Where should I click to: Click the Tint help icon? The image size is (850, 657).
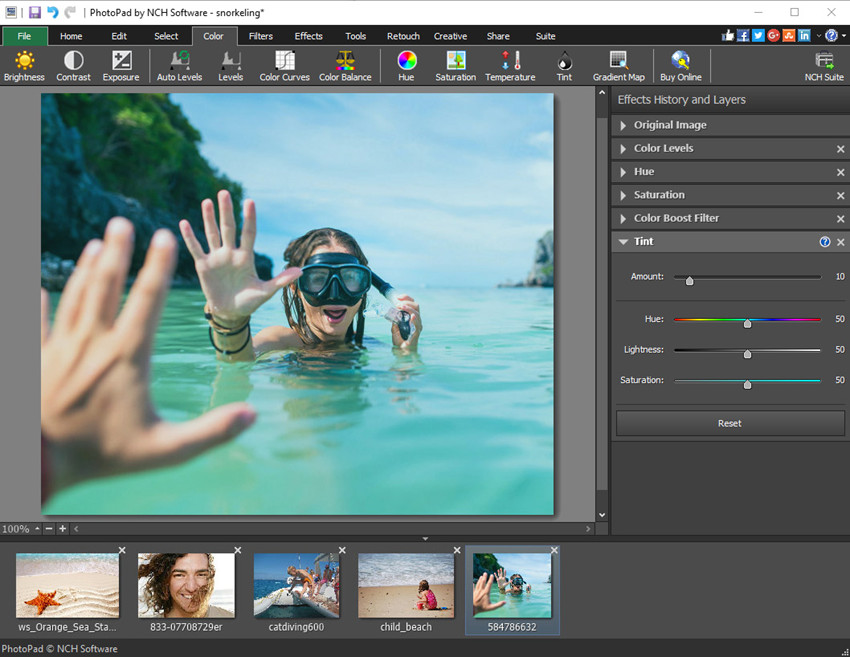tap(825, 242)
